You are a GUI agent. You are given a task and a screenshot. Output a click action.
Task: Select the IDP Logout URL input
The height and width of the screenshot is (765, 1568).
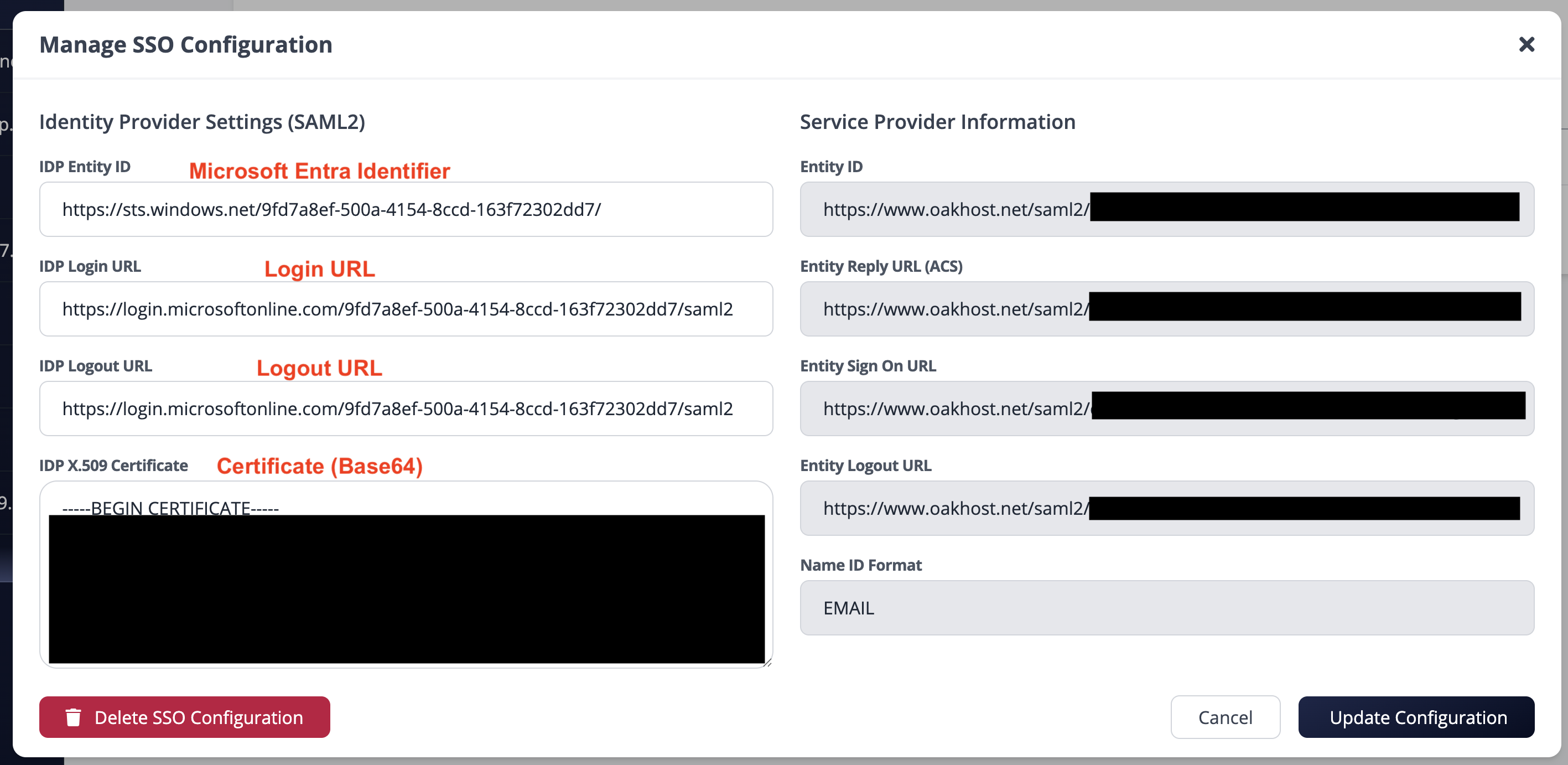pos(406,409)
